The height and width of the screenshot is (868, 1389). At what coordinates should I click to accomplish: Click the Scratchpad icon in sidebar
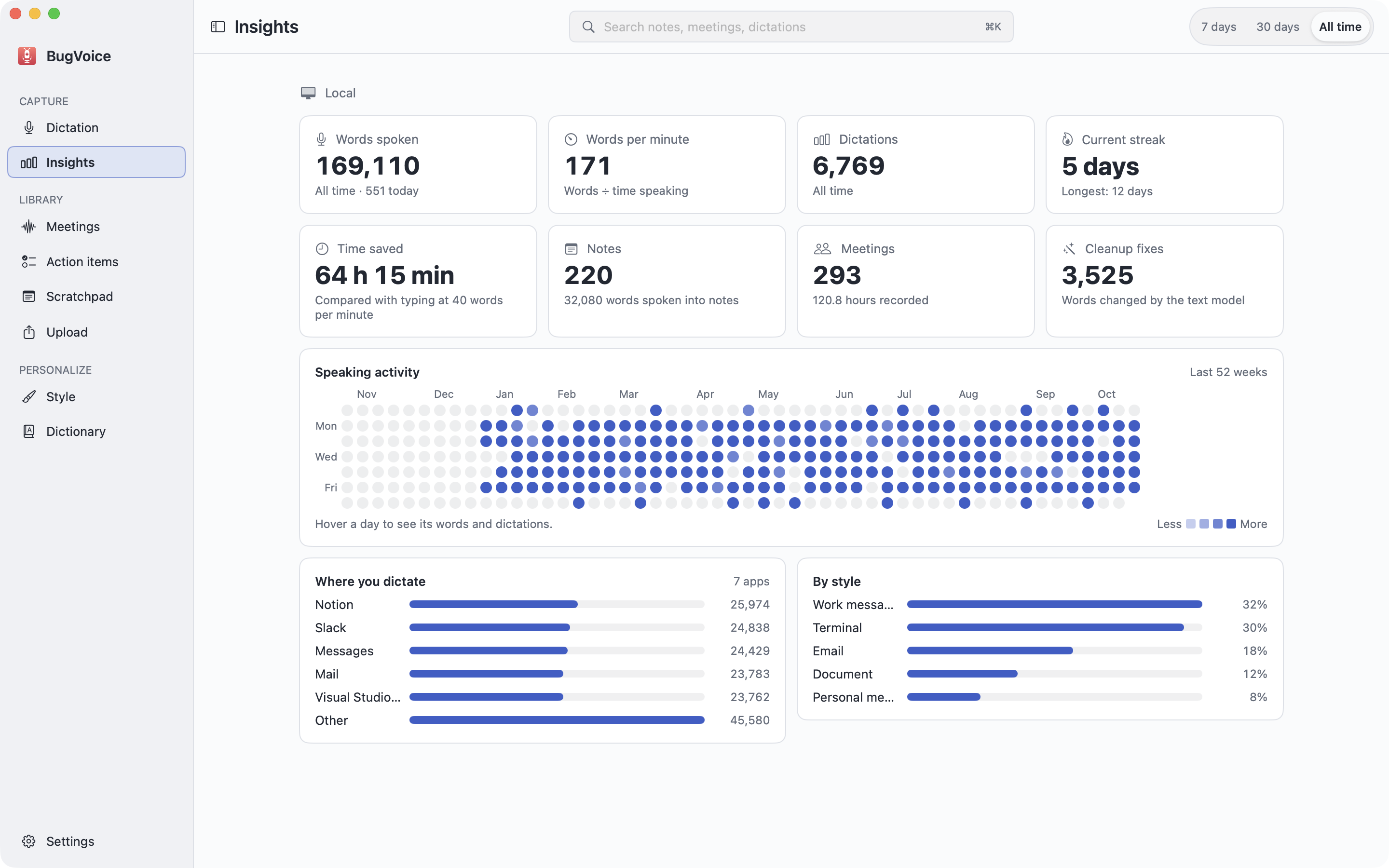29,297
